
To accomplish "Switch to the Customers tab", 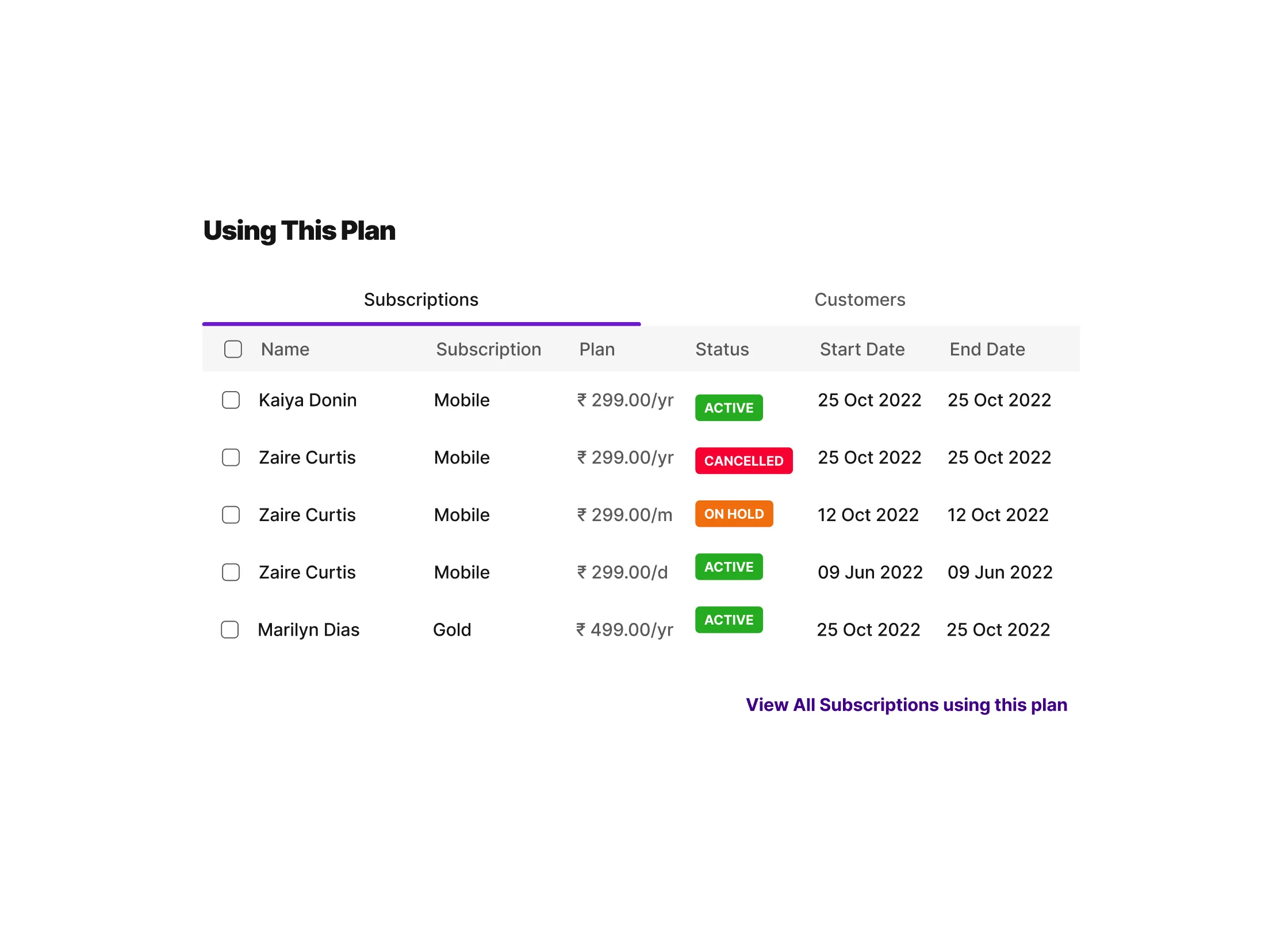I will pos(860,300).
